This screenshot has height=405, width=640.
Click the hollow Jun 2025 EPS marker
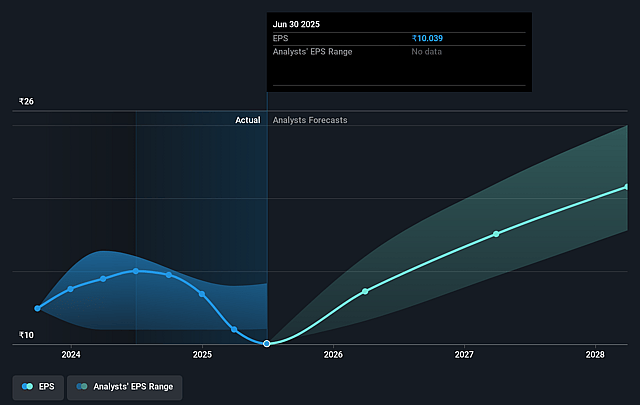pyautogui.click(x=267, y=343)
